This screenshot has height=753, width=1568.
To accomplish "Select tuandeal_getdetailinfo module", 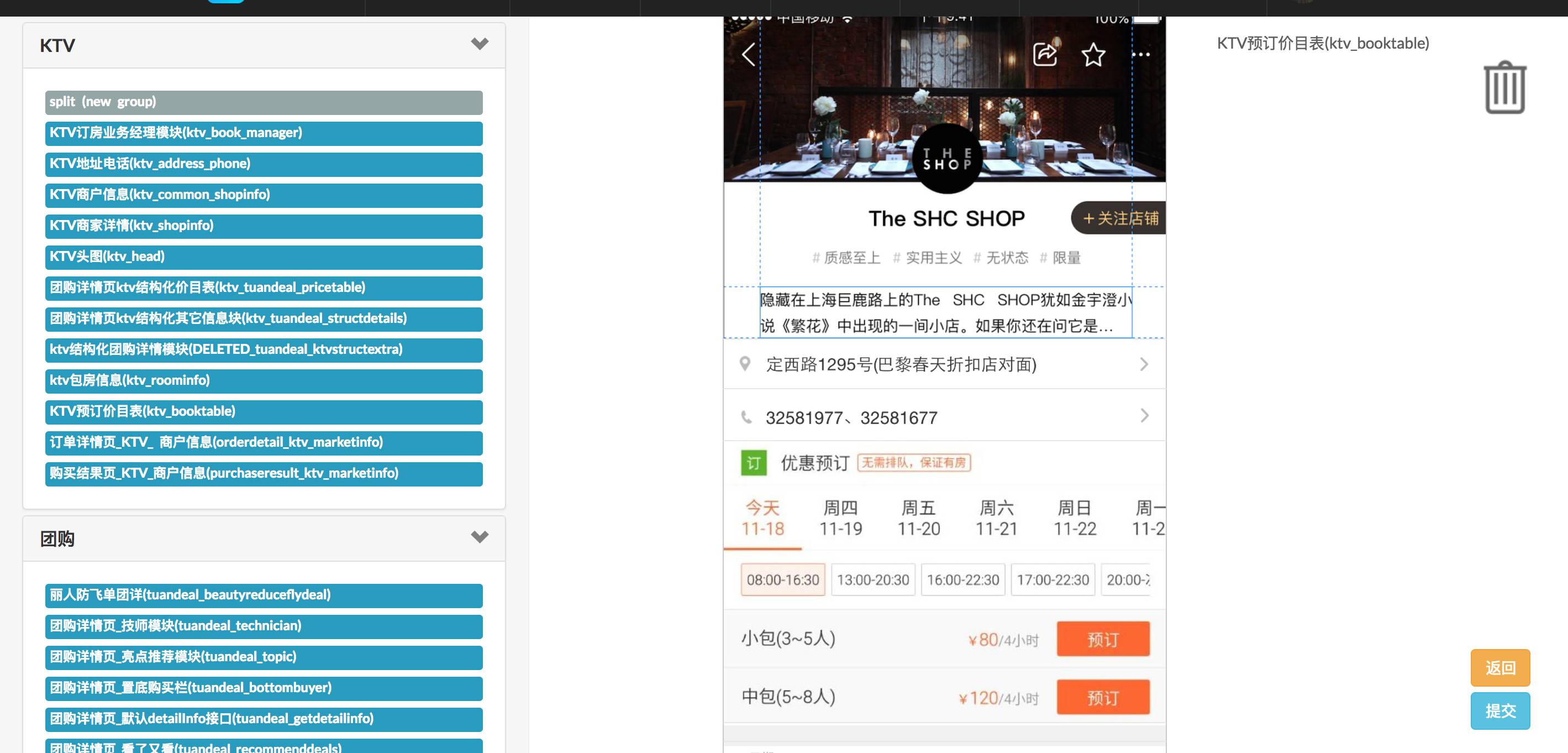I will pyautogui.click(x=264, y=719).
